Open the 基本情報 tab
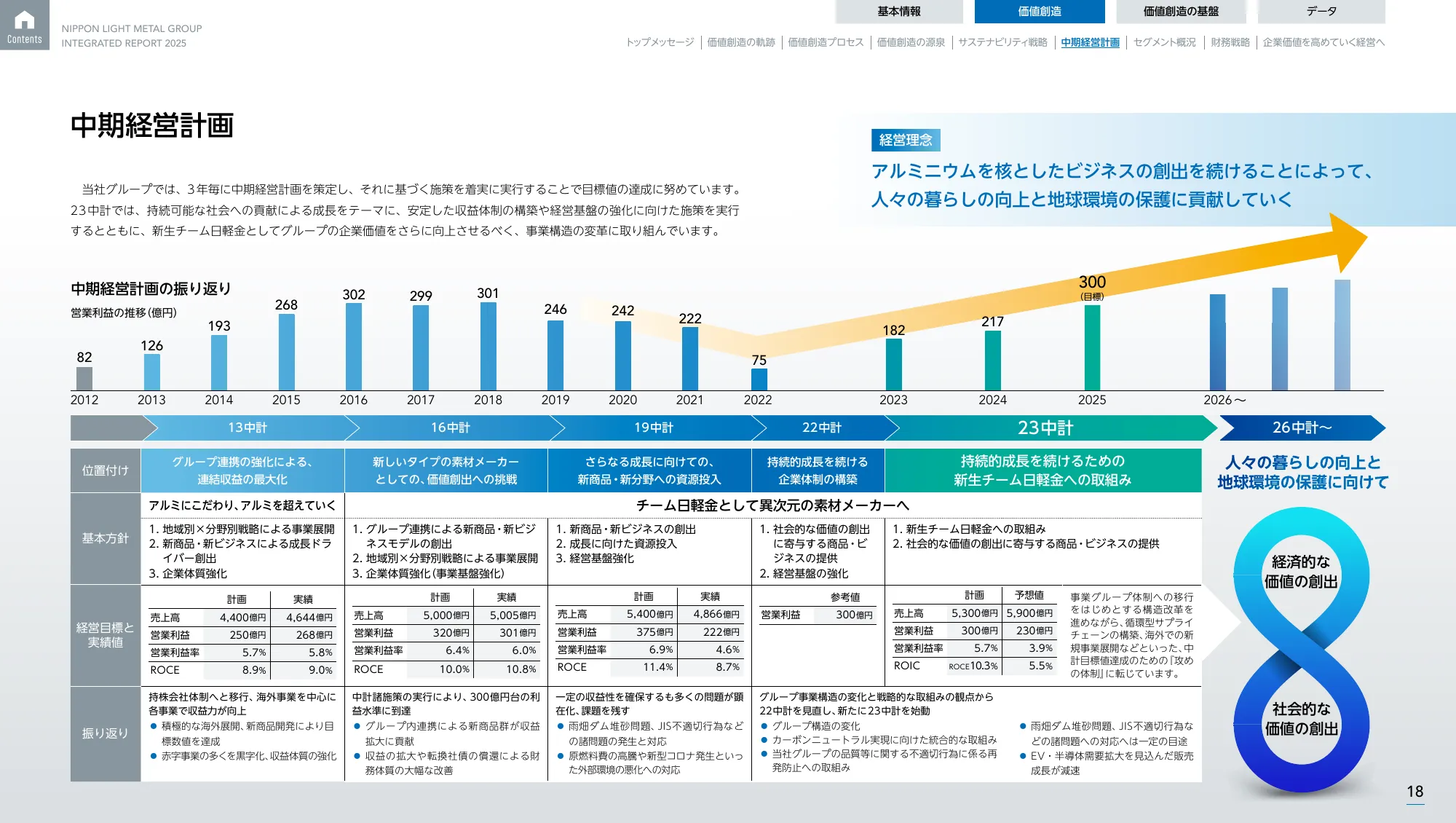 [x=900, y=11]
